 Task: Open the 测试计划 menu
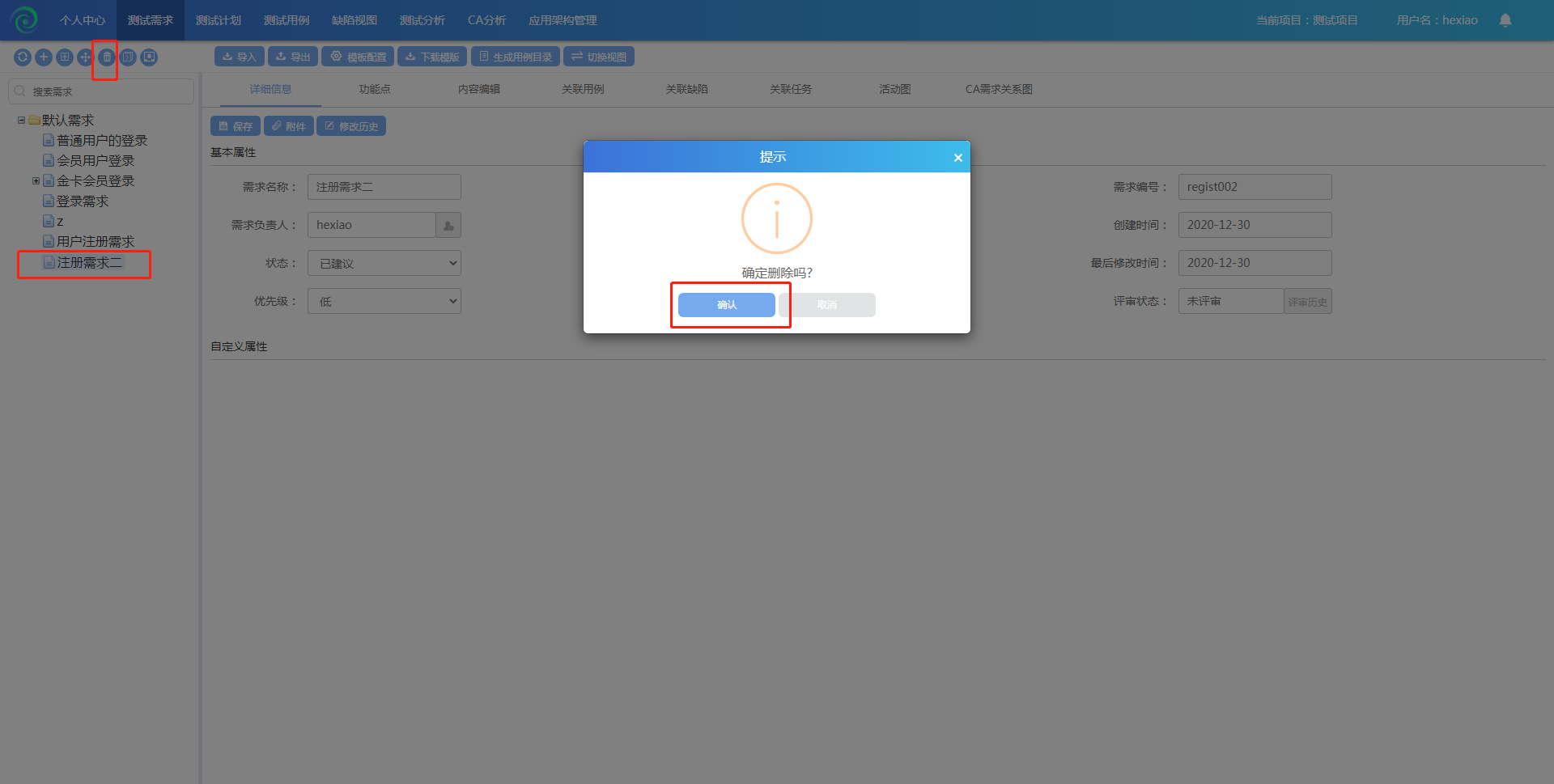tap(219, 20)
